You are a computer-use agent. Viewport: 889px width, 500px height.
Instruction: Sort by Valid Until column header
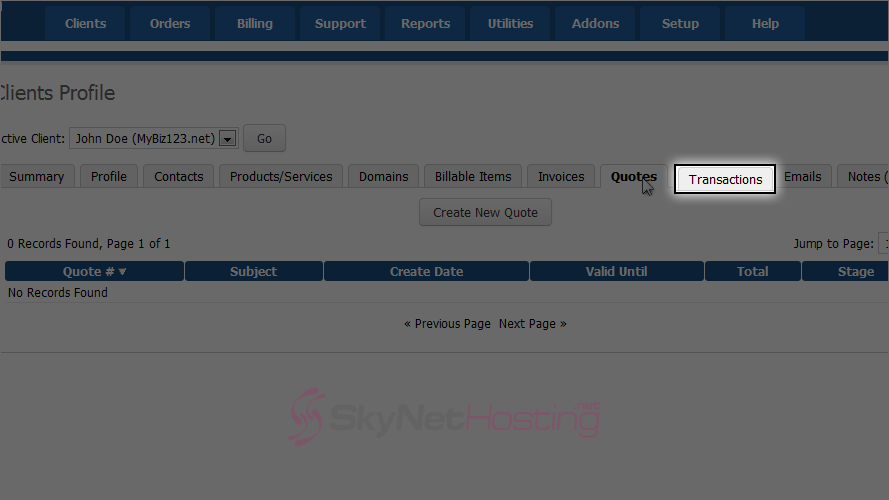pyautogui.click(x=616, y=272)
